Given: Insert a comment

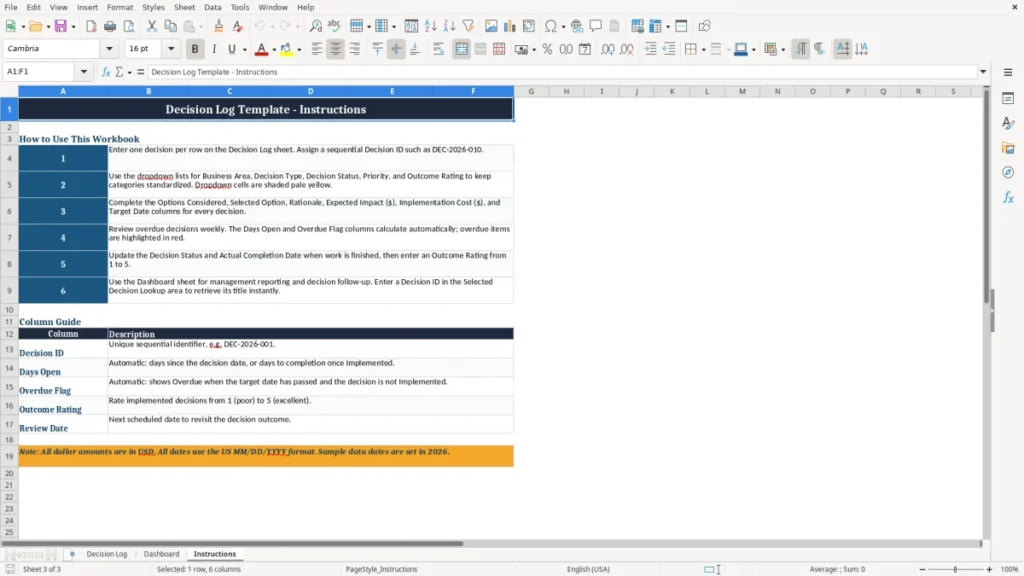Looking at the screenshot, I should pos(596,26).
